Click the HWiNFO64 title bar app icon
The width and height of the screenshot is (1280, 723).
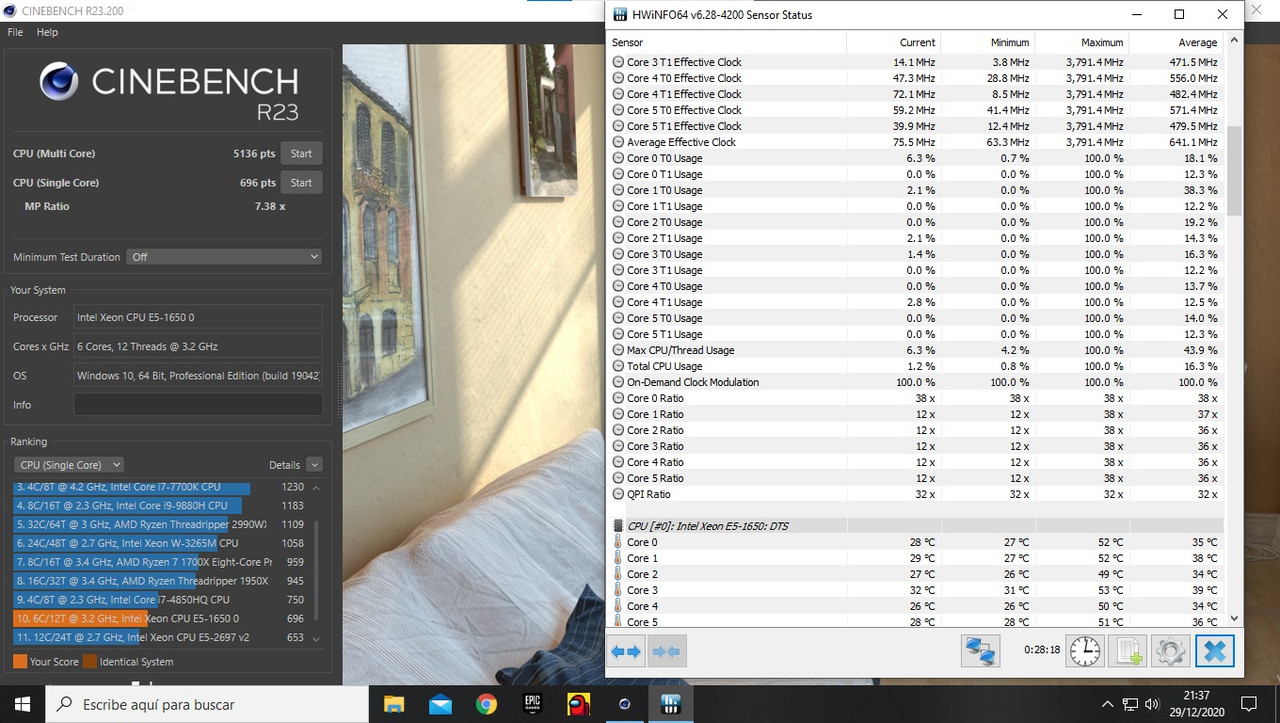point(620,15)
